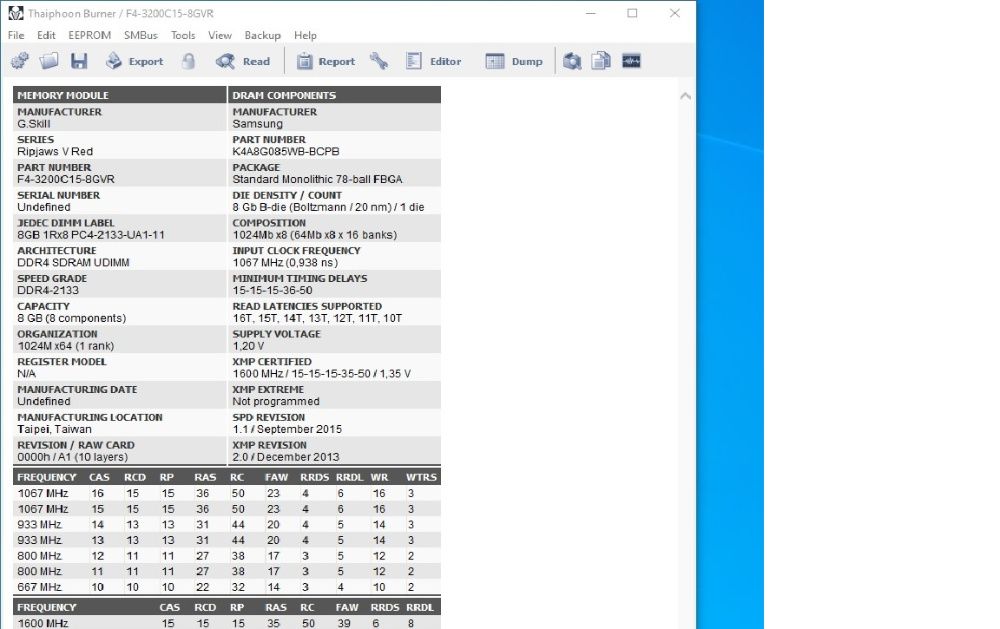Save with the floppy disk icon

pos(79,61)
